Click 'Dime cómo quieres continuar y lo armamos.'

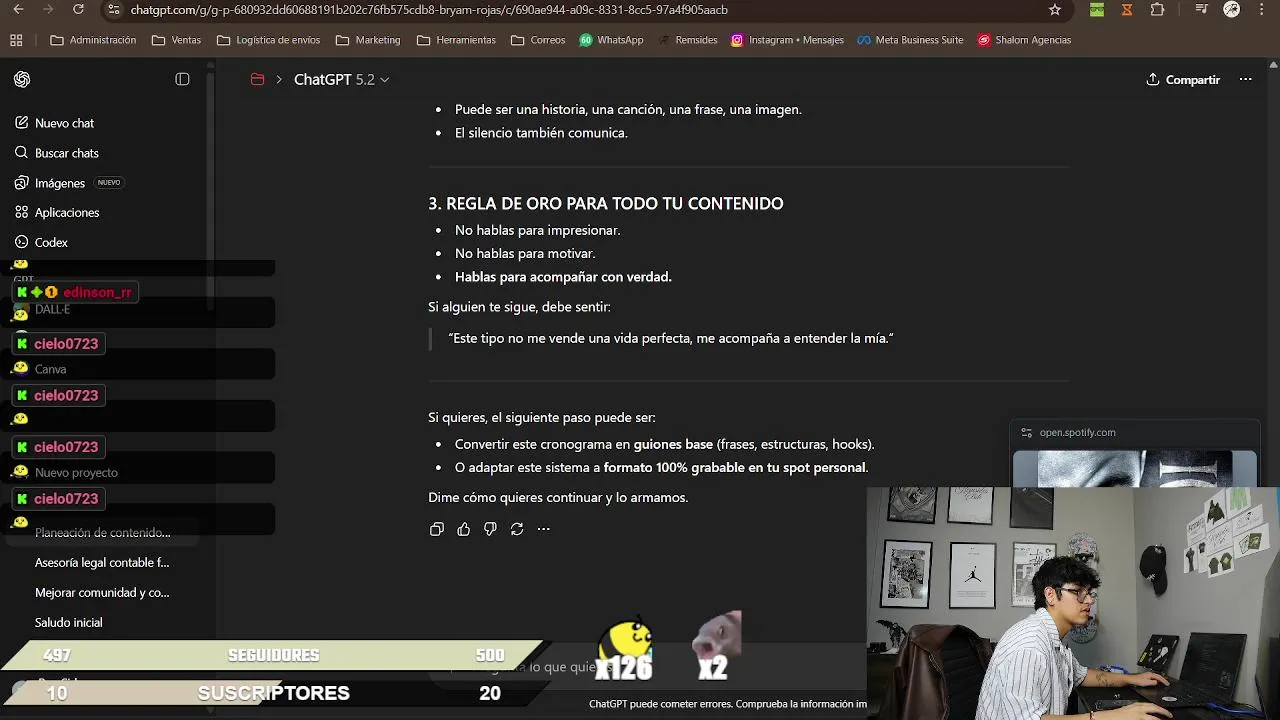(558, 497)
